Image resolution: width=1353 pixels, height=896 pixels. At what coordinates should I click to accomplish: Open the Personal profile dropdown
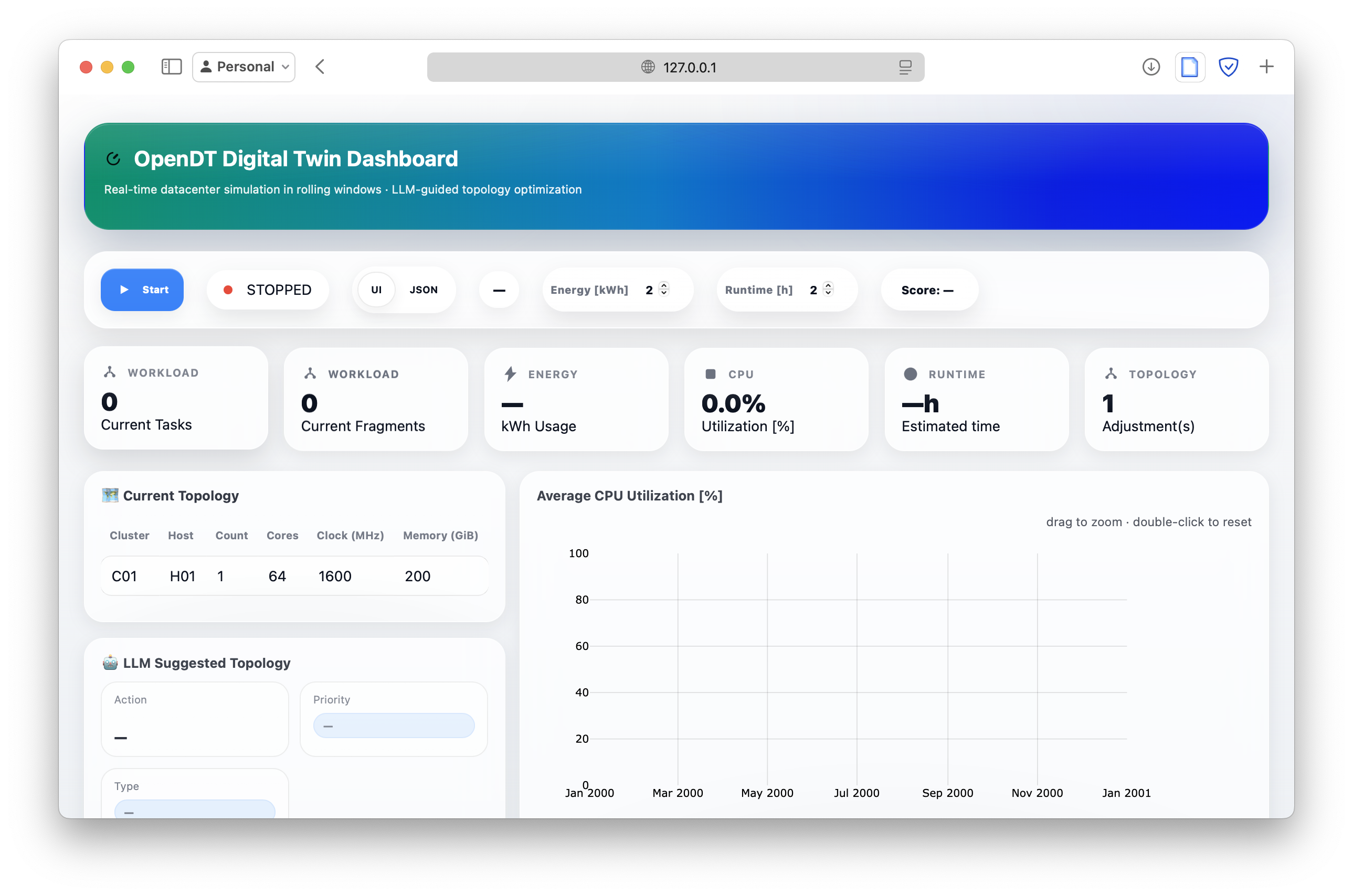[244, 66]
